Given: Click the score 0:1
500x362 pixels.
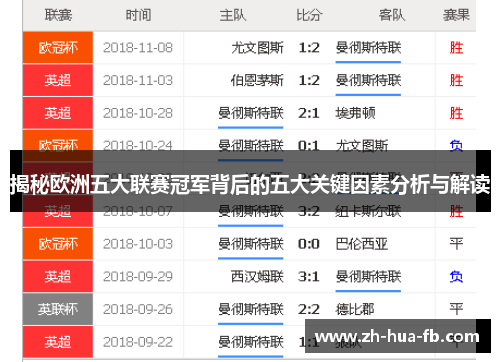Looking at the screenshot, I should coord(309,145).
